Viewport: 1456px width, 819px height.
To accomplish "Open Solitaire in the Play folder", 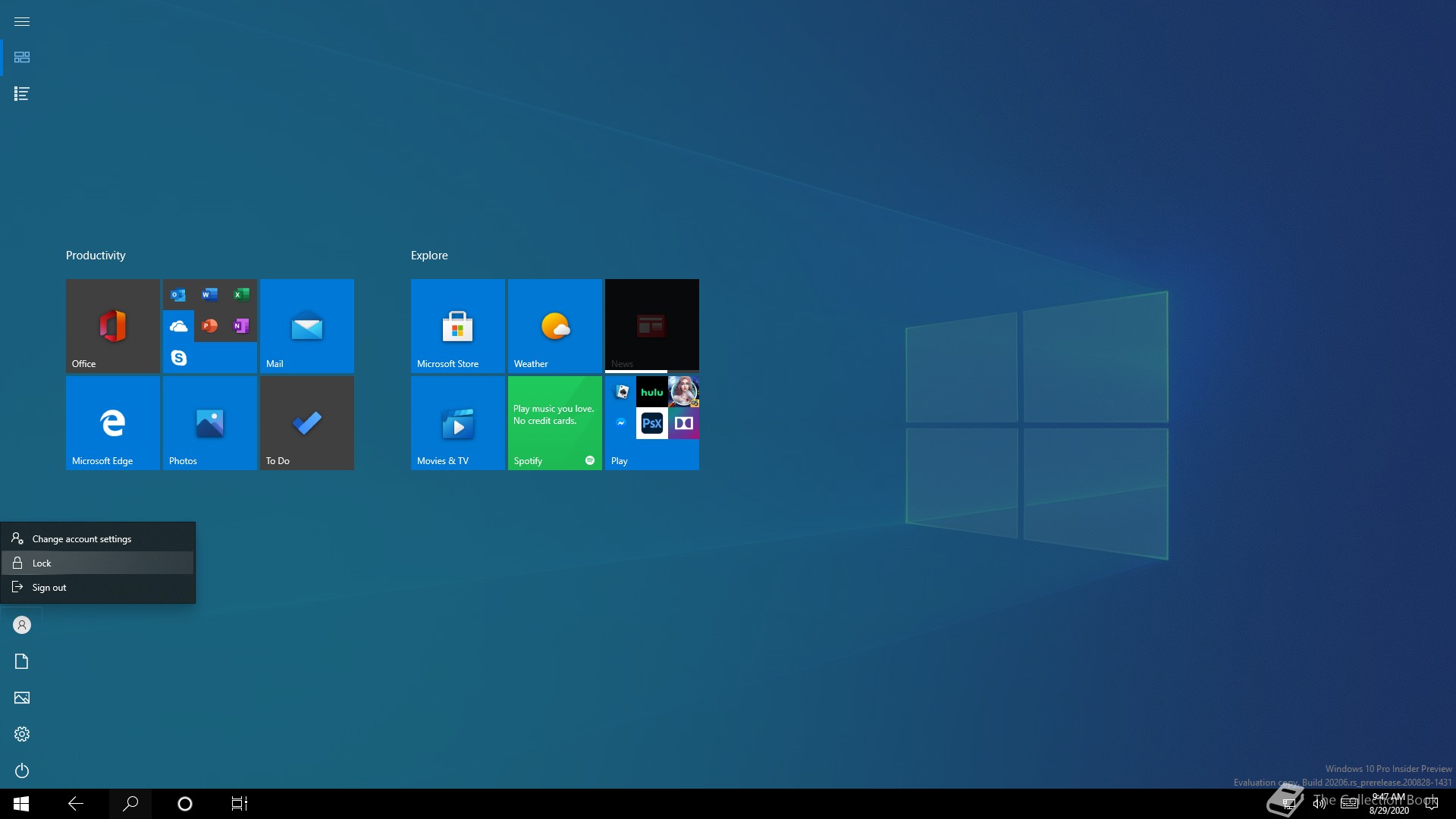I will [621, 392].
